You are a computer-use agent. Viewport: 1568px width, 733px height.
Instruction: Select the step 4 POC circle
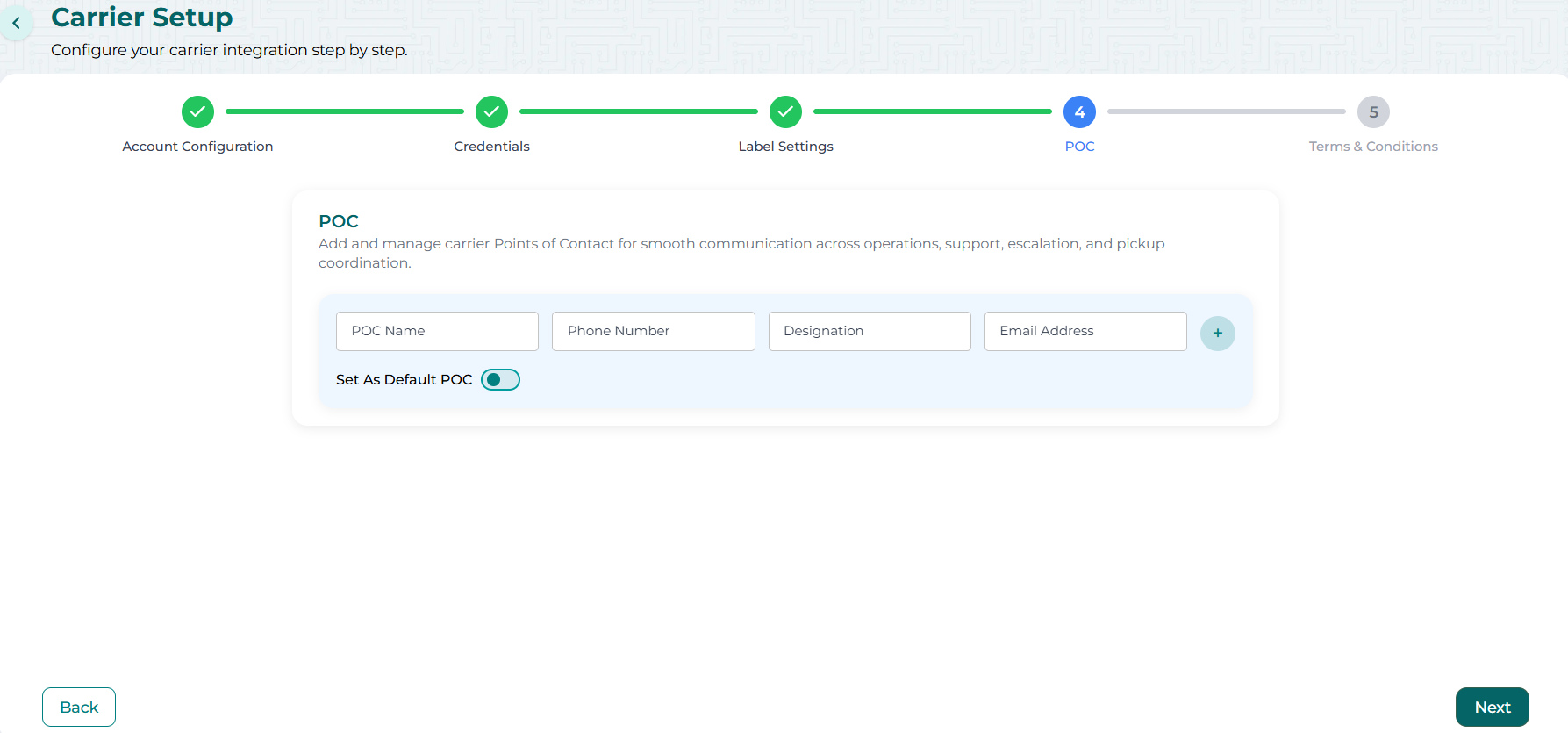click(1079, 111)
